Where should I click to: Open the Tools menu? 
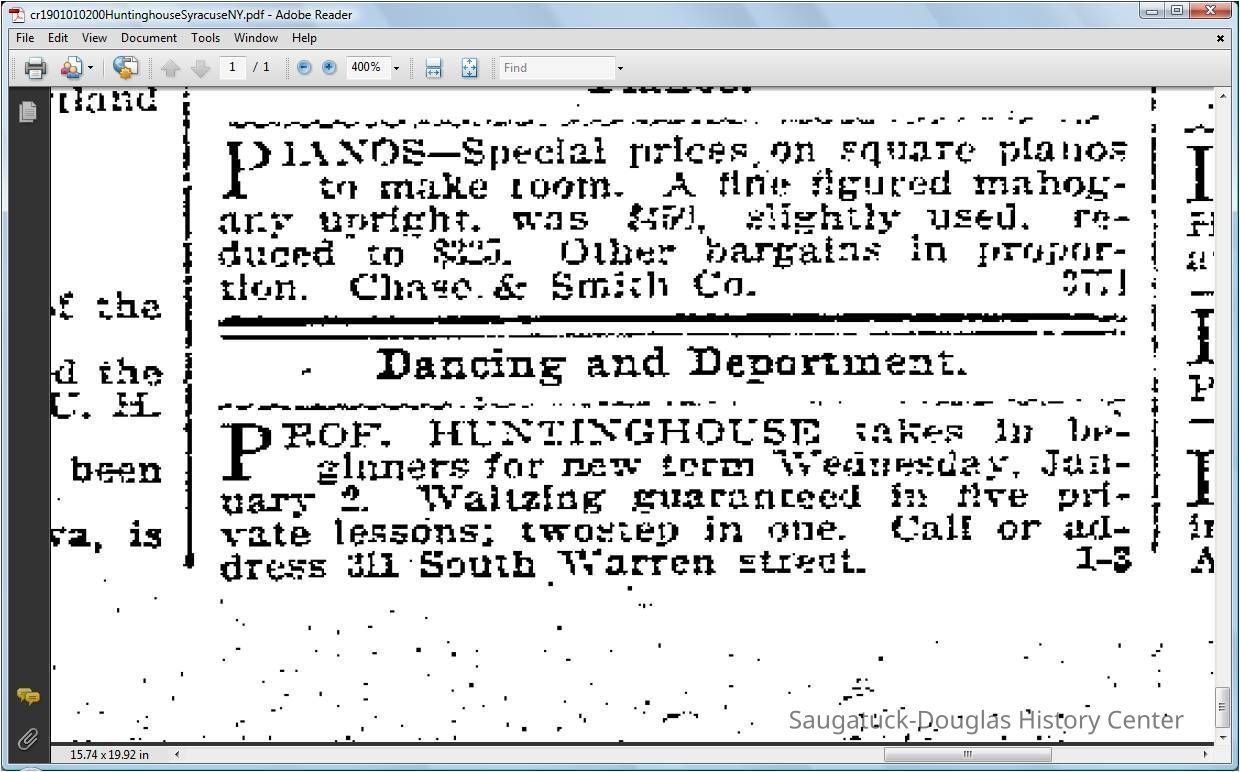click(x=205, y=38)
